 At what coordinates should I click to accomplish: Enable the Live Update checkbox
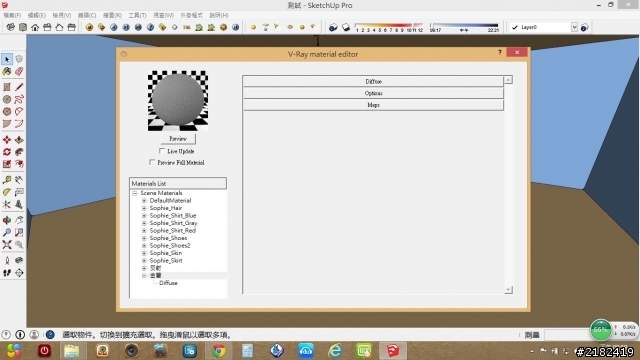[162, 151]
